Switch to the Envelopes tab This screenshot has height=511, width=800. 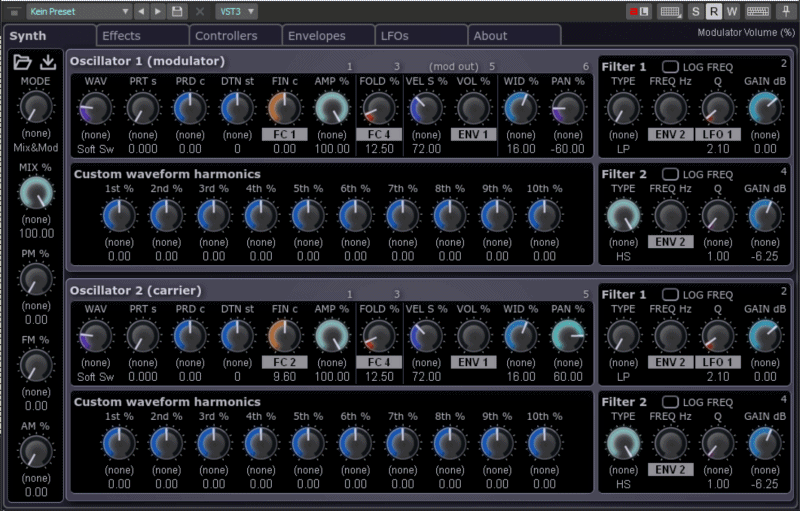click(x=328, y=36)
